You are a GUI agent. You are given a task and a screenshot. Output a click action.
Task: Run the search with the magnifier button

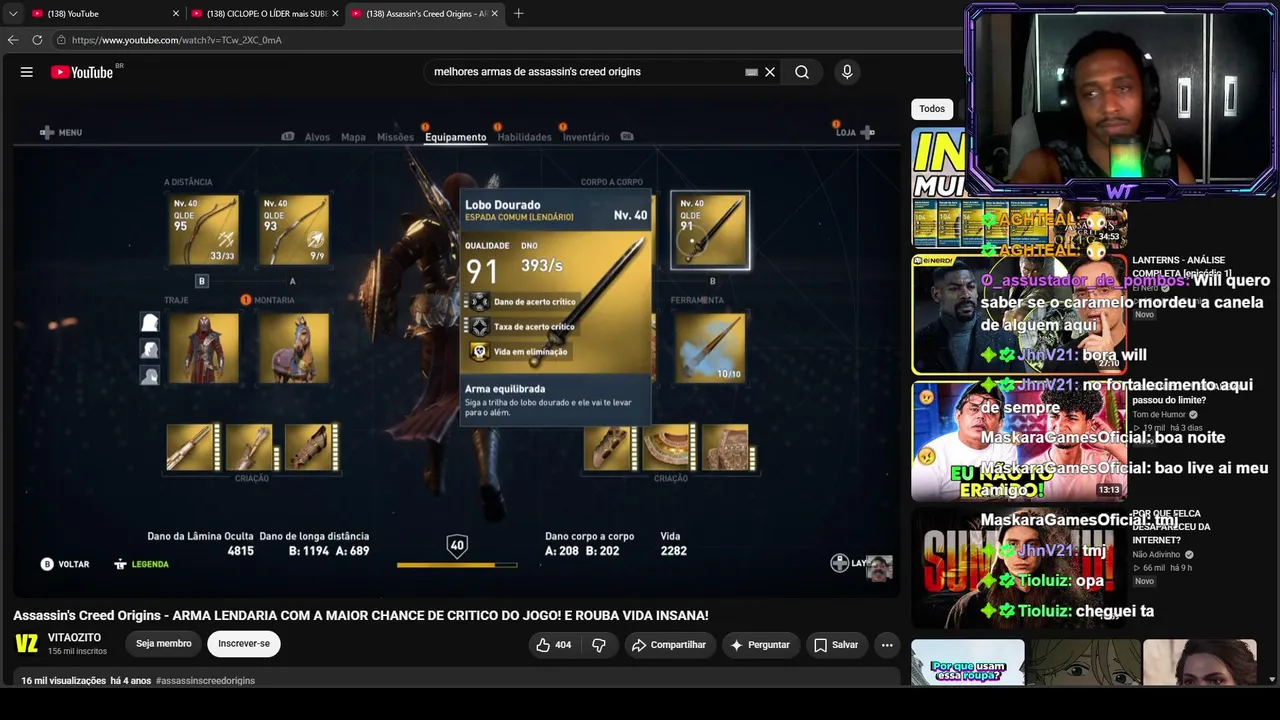[x=802, y=72]
